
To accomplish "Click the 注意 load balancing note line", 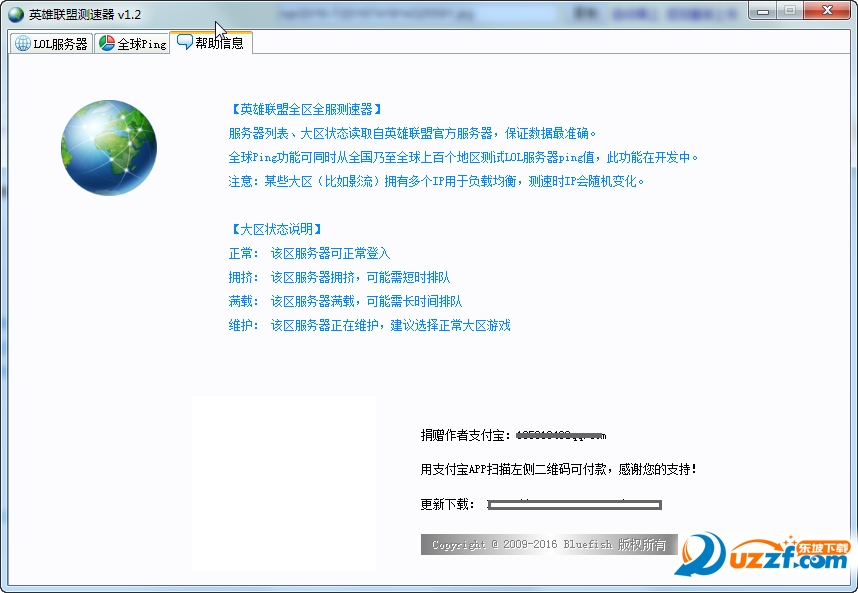I will (x=437, y=181).
